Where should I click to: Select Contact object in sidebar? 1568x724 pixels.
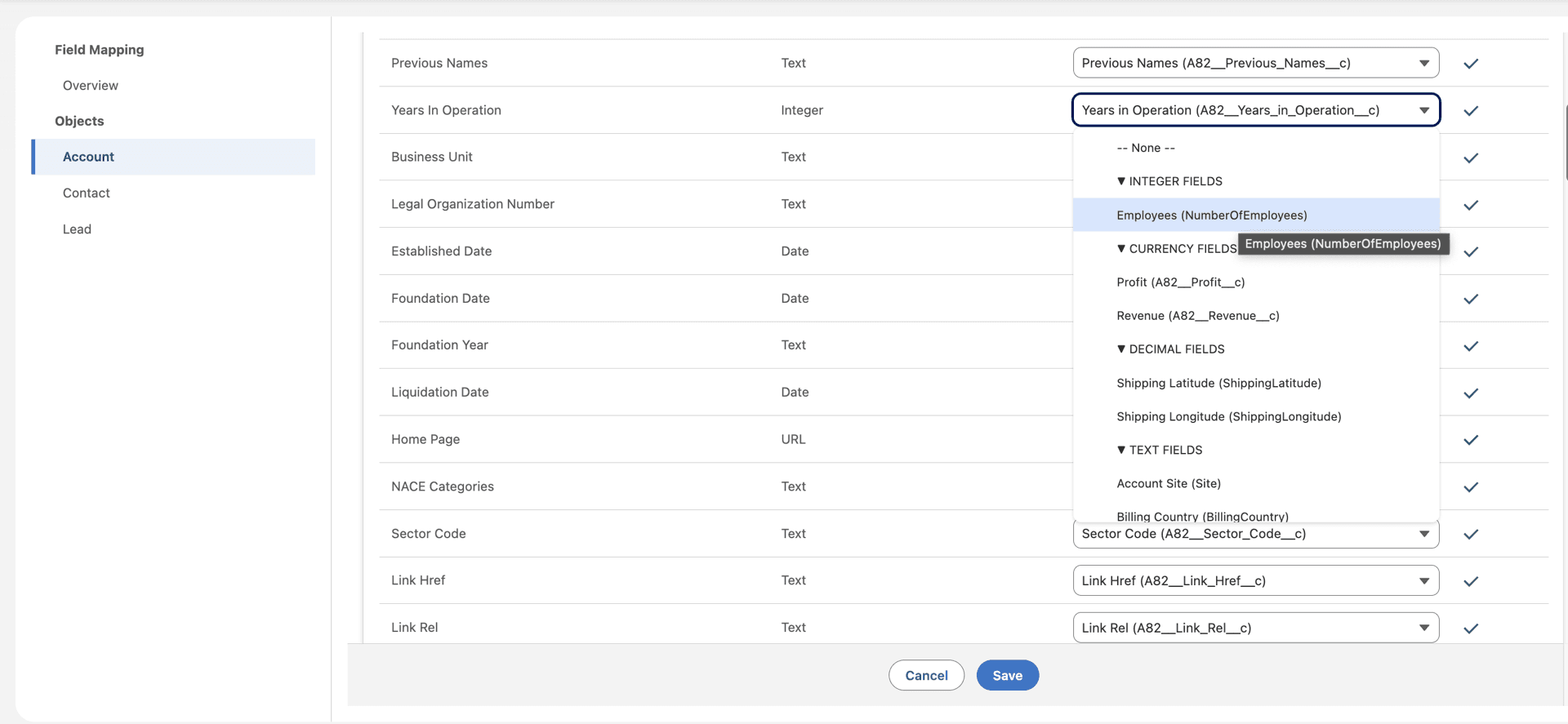pos(87,193)
